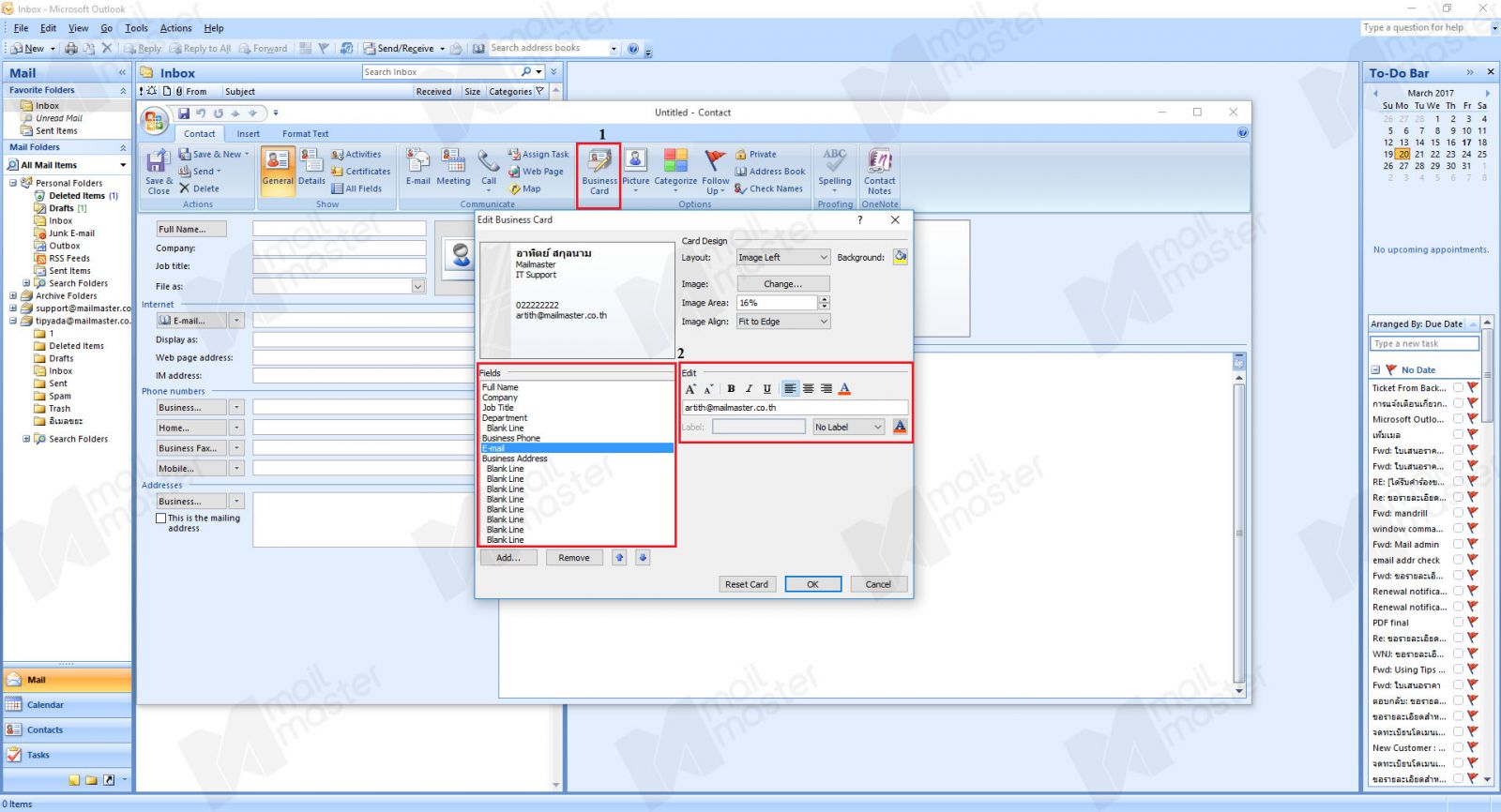The image size is (1501, 812).
Task: Check off 'PDF final' task
Action: (x=1458, y=623)
